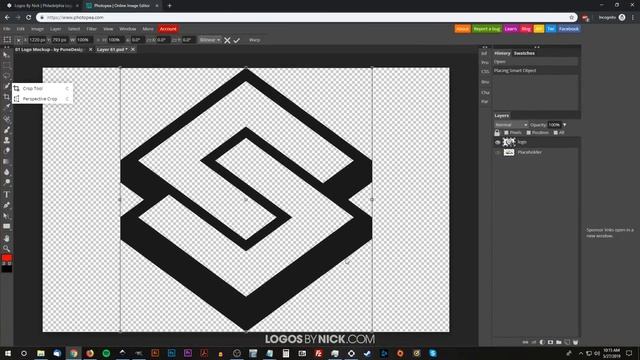Select the Eraser tool
The image size is (640, 360).
(x=7, y=151)
